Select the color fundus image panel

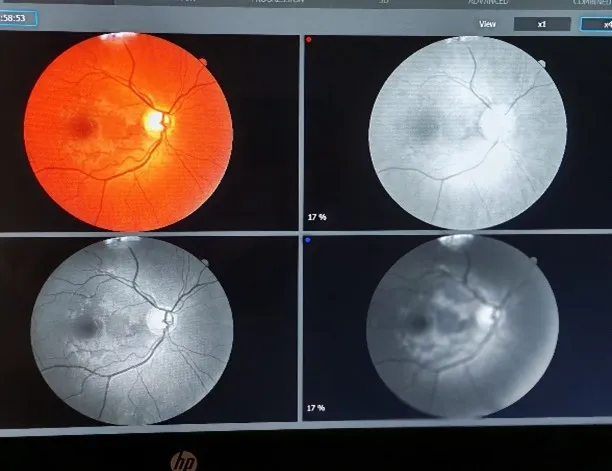[x=128, y=131]
